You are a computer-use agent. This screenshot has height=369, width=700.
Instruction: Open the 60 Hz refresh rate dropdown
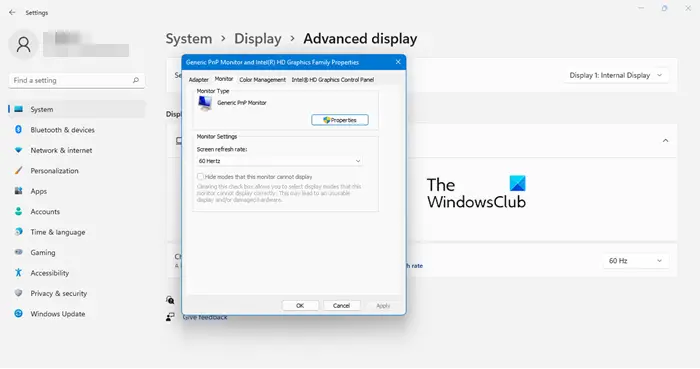pos(635,261)
